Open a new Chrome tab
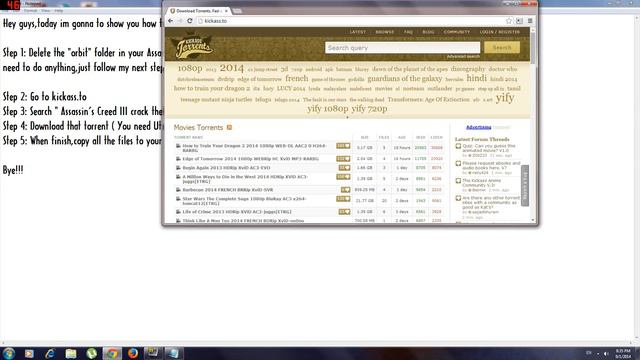This screenshot has height=360, width=640. tap(237, 11)
